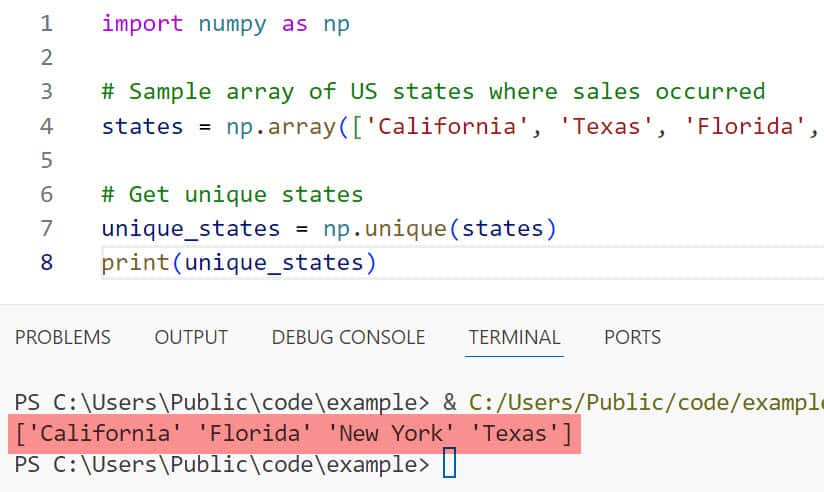Click the 'import' keyword on line 1
824x492 pixels.
point(142,24)
